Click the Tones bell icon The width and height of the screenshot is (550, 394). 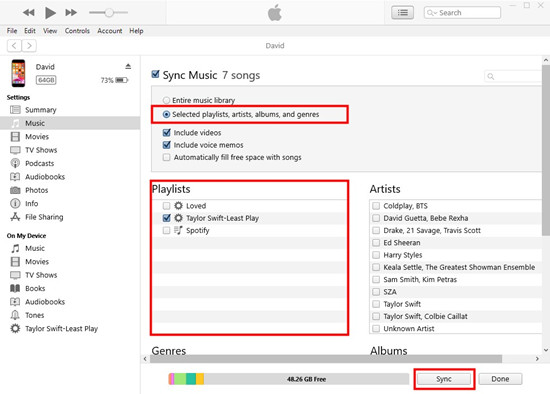[x=15, y=315]
